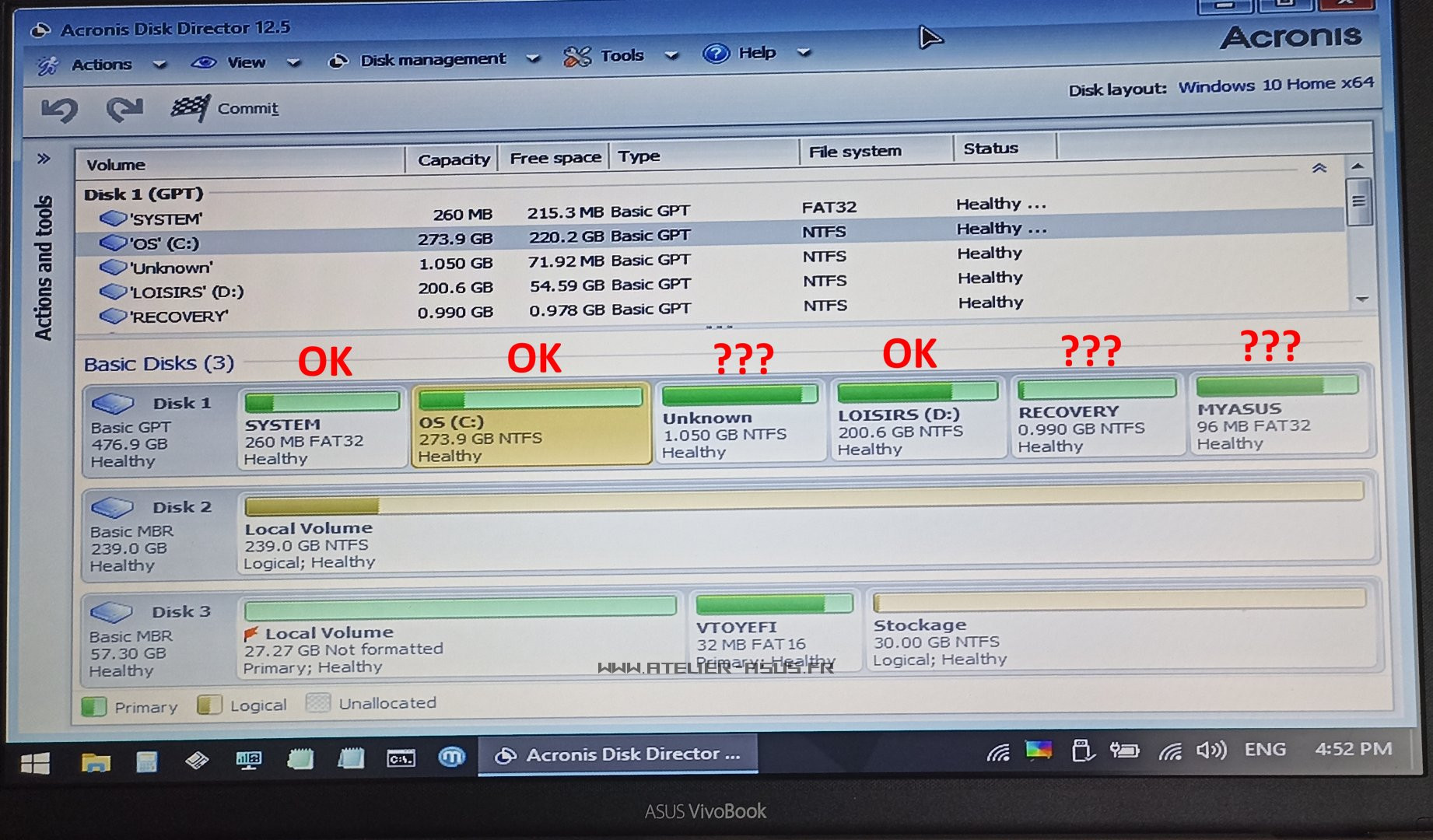Image resolution: width=1433 pixels, height=840 pixels.
Task: Open File Explorer from the taskbar
Action: point(96,761)
